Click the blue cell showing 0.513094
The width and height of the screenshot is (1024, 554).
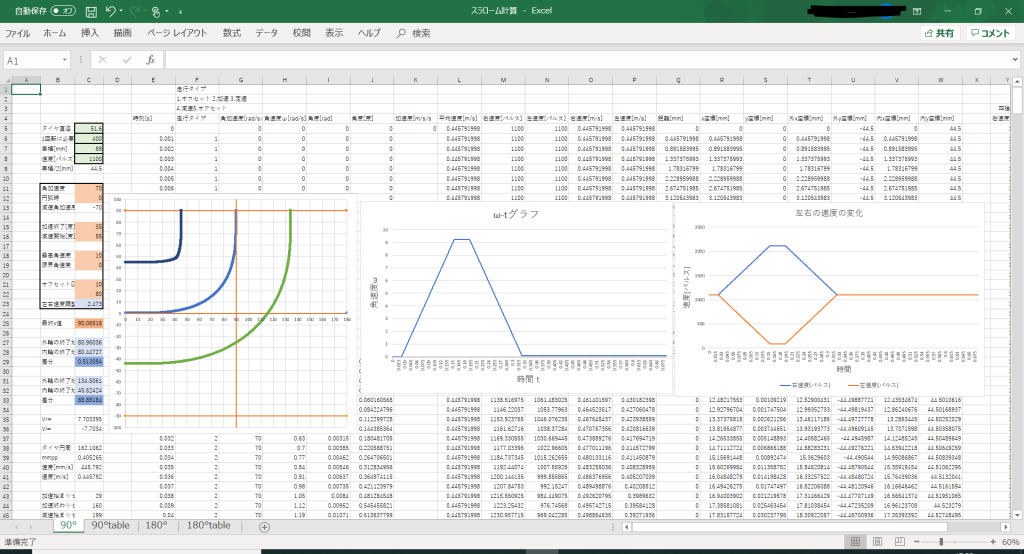click(89, 362)
